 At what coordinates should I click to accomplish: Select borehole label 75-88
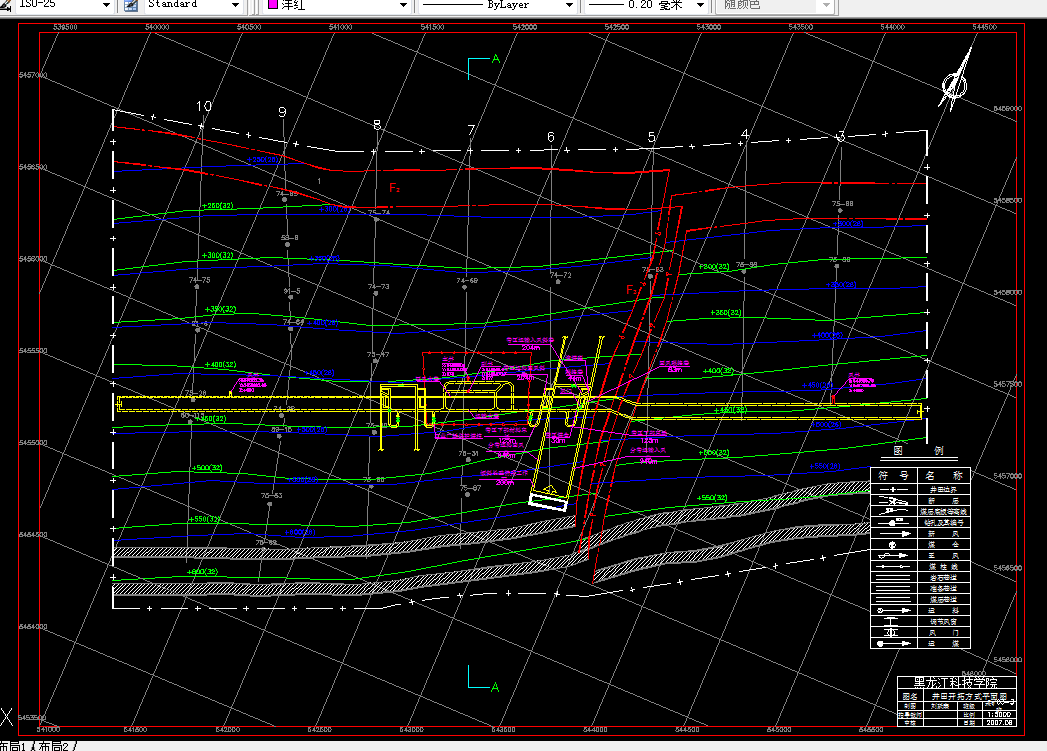pos(842,204)
